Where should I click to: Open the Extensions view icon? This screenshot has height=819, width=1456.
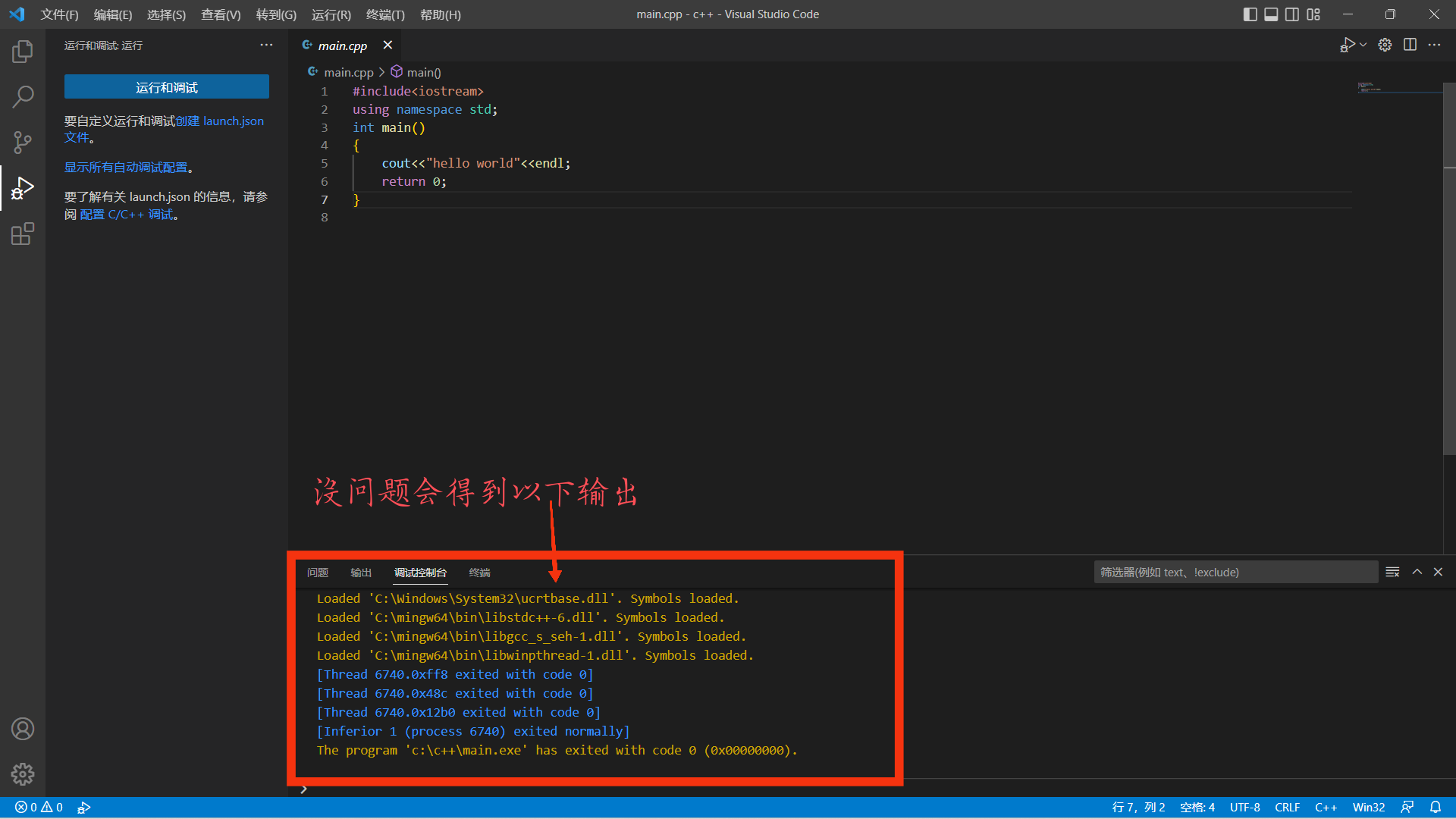[x=23, y=234]
